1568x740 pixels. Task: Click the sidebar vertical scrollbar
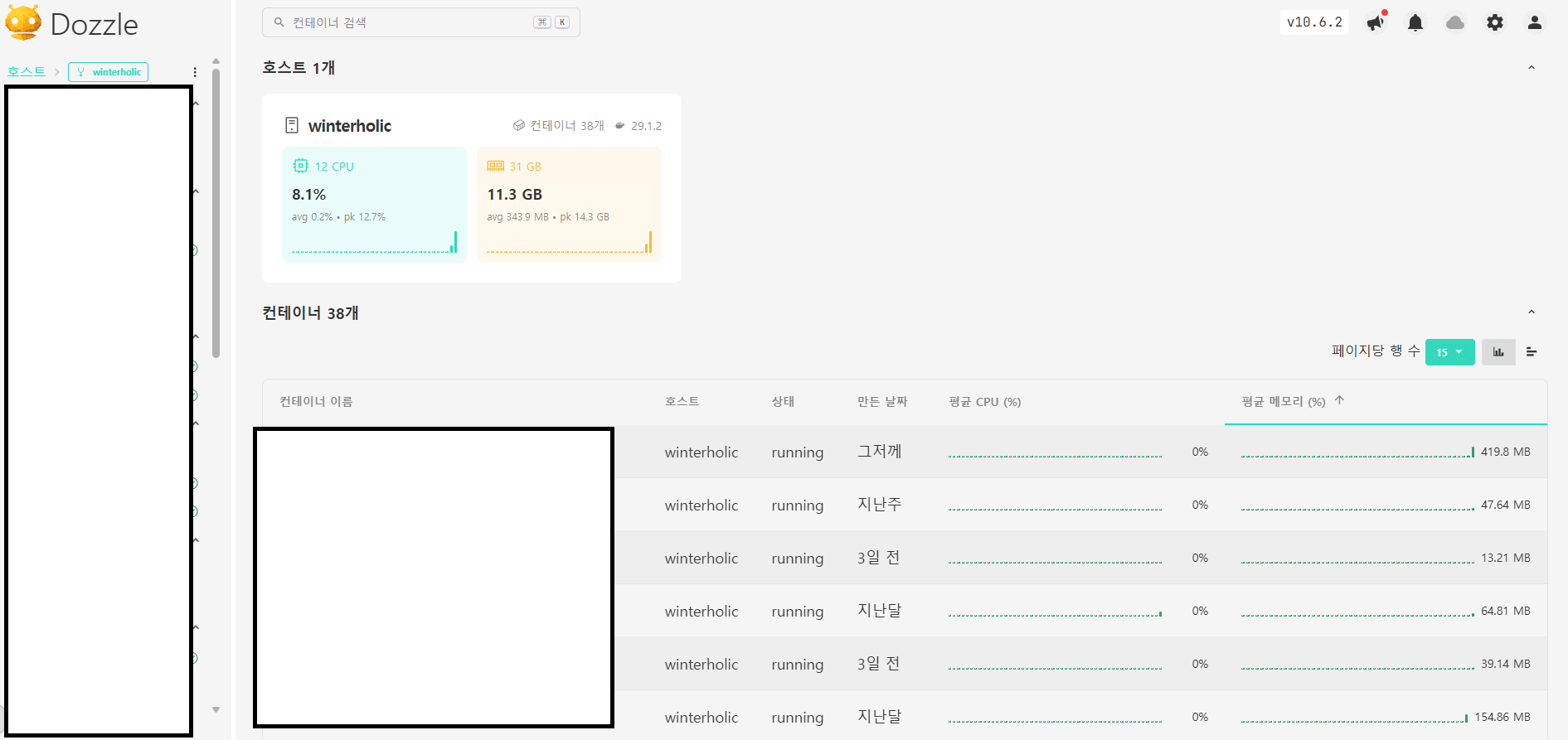216,214
